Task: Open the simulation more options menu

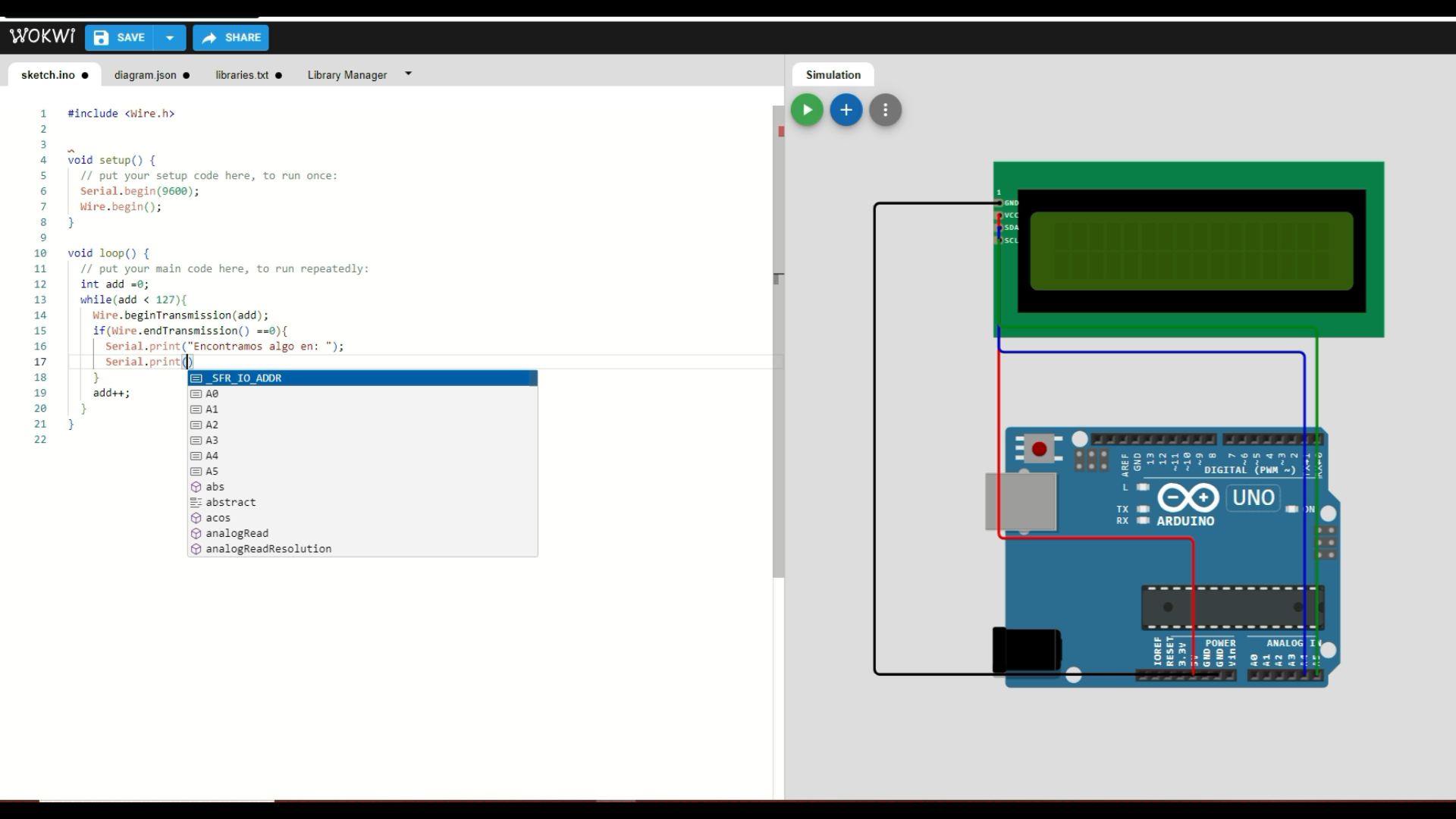Action: [x=885, y=110]
